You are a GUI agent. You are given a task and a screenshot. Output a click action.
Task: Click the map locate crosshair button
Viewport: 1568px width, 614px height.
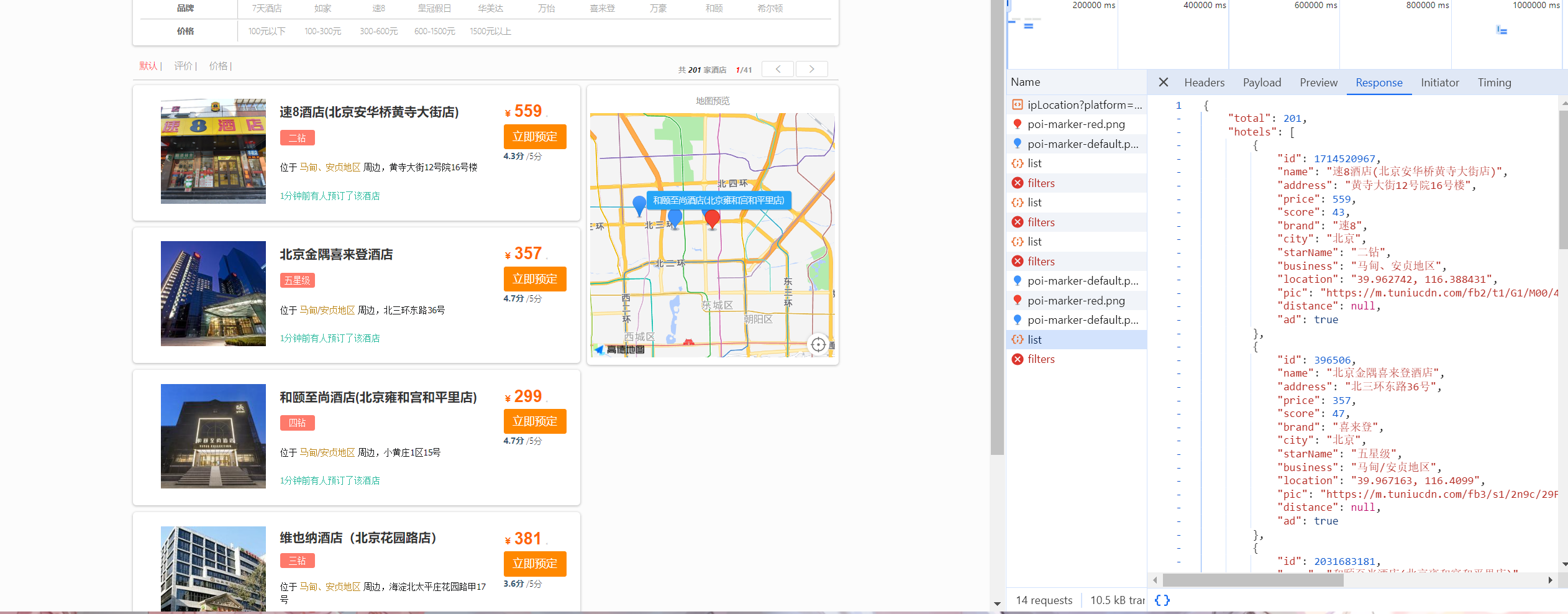(x=819, y=344)
